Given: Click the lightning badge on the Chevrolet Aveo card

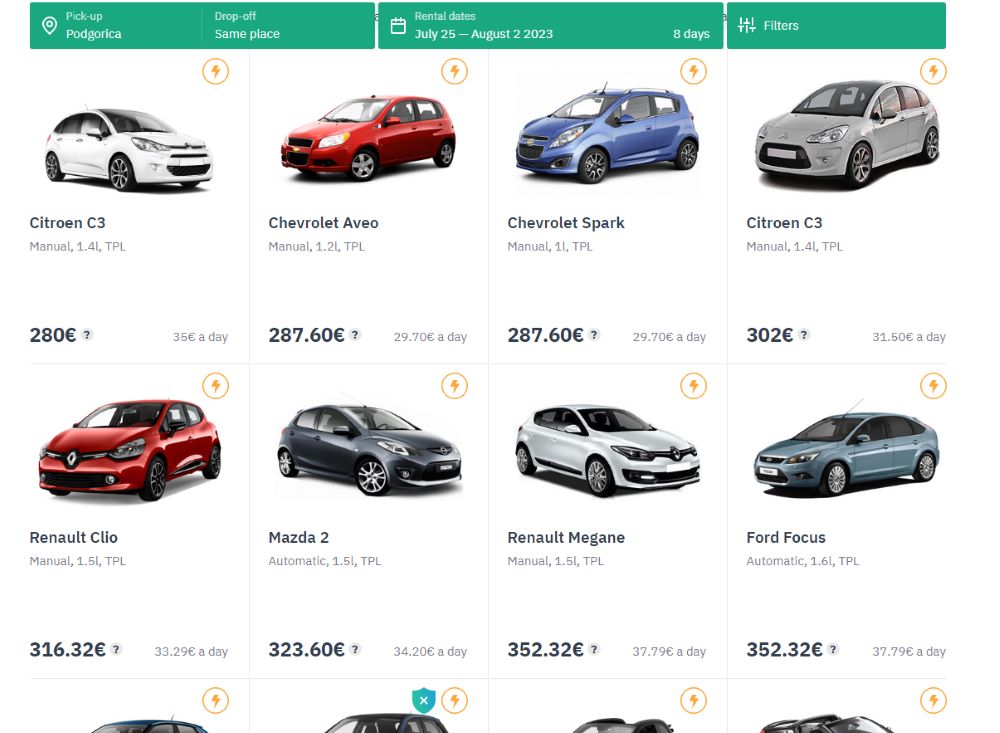Looking at the screenshot, I should coord(455,71).
